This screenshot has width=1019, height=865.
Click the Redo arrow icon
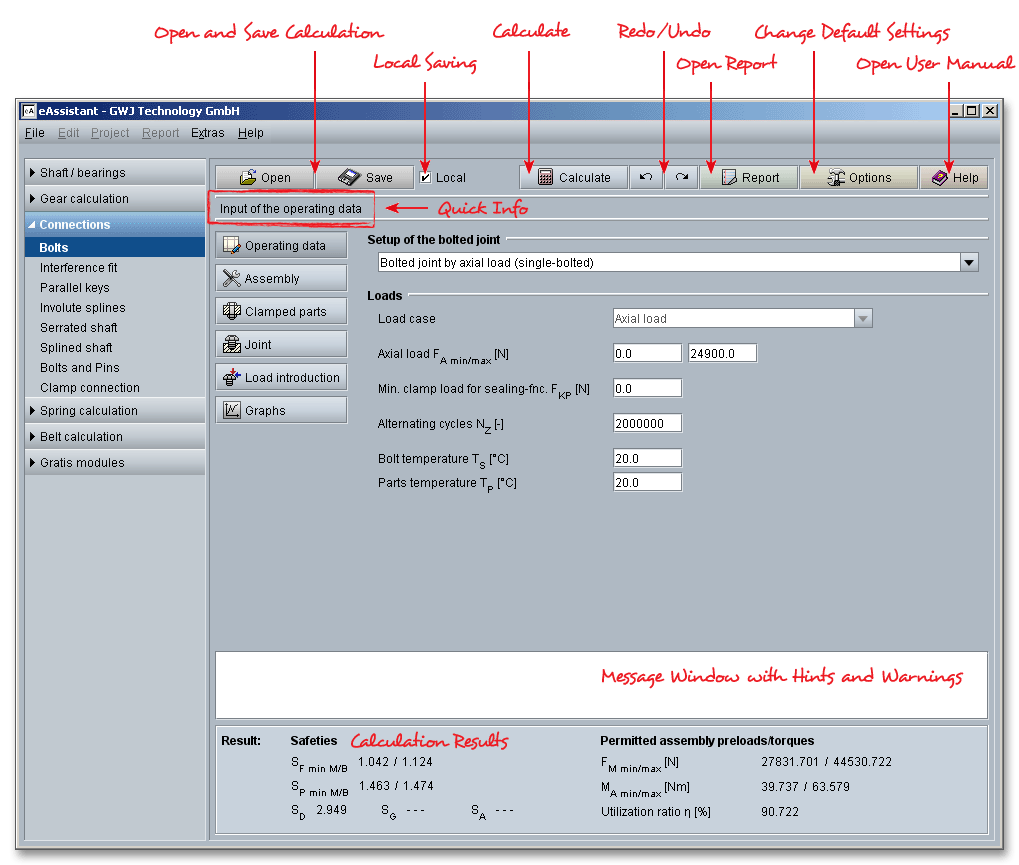point(681,177)
